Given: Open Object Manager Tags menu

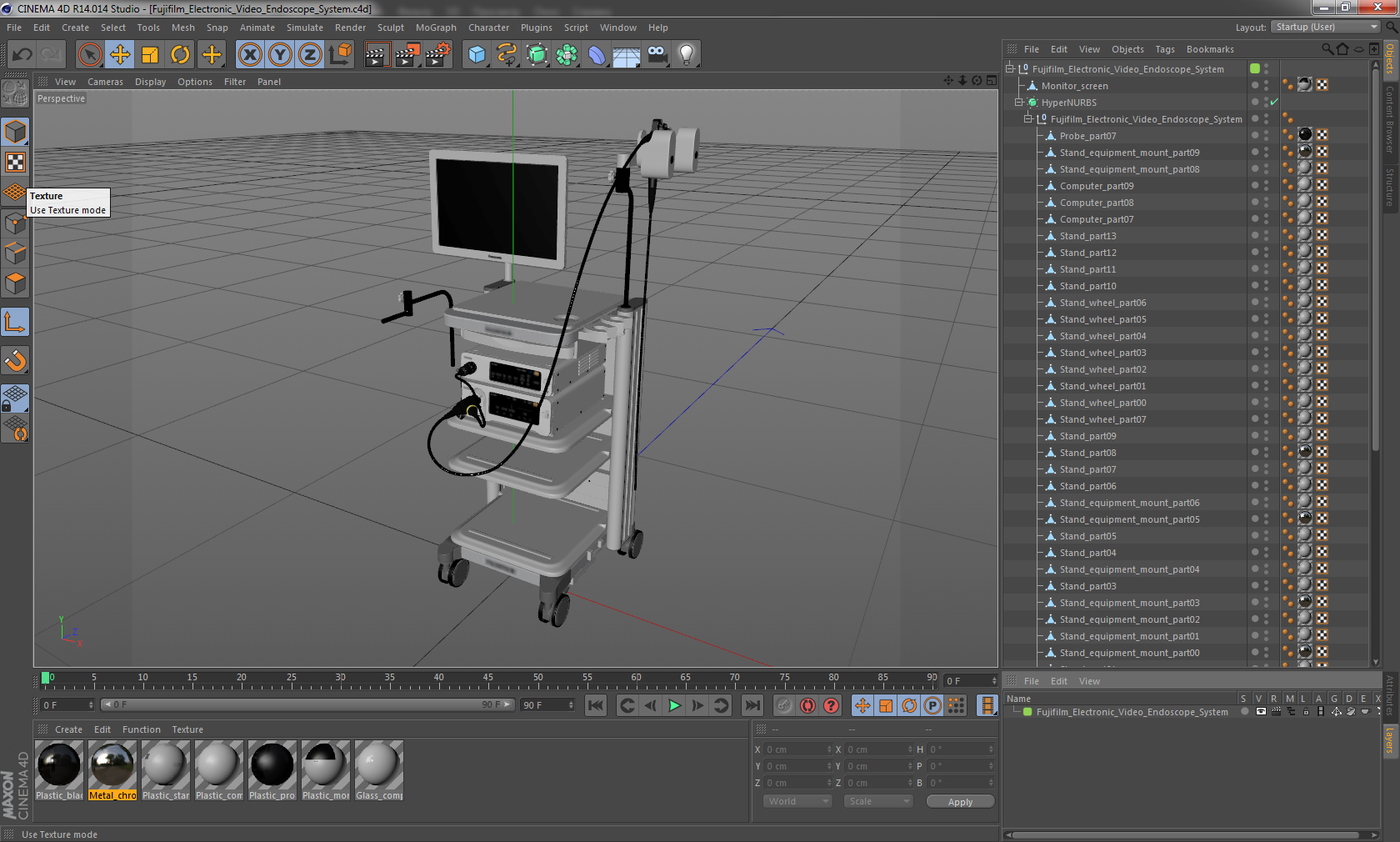Looking at the screenshot, I should tap(1165, 49).
